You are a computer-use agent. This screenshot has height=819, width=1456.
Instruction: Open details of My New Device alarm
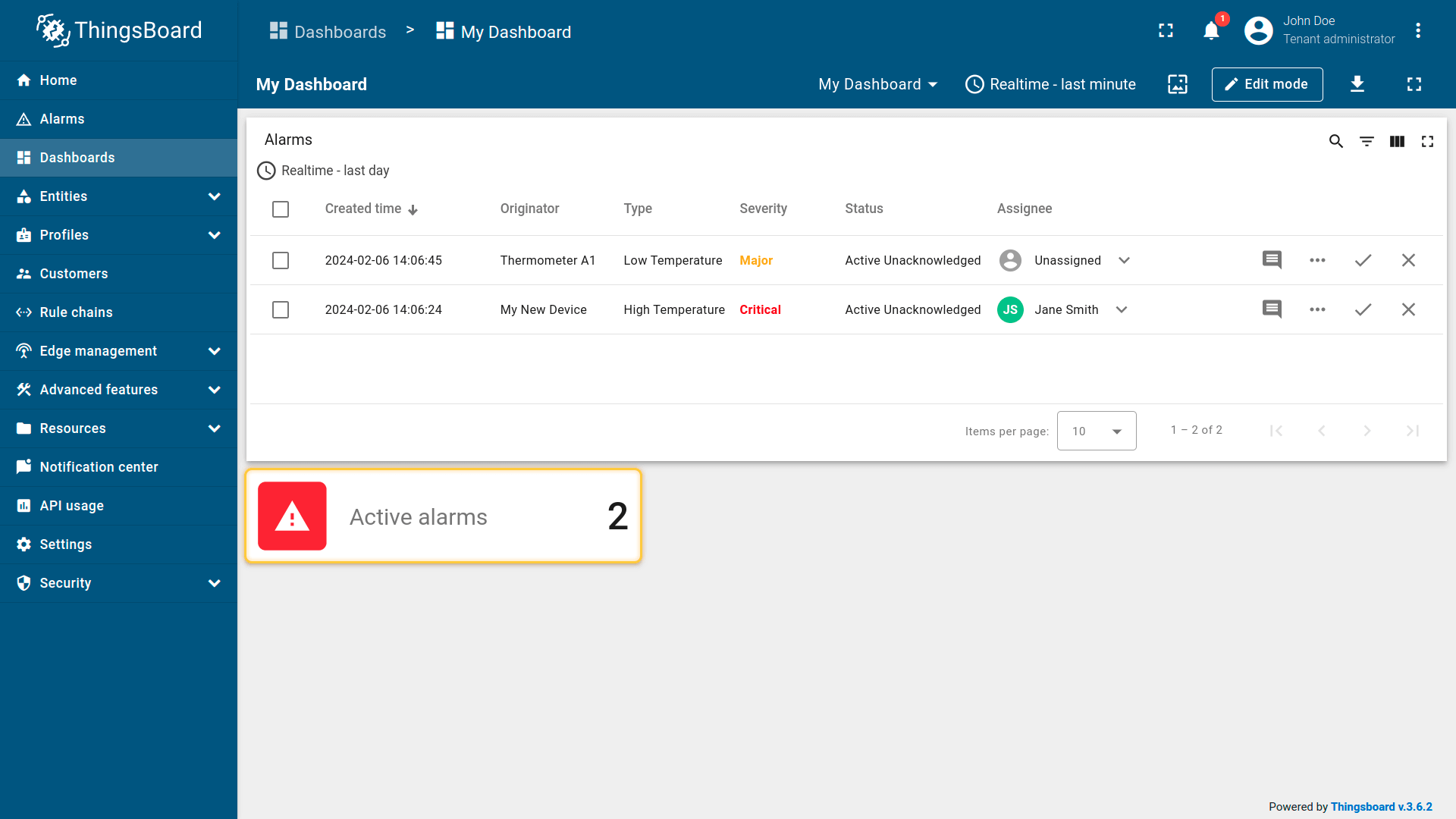tap(1317, 309)
